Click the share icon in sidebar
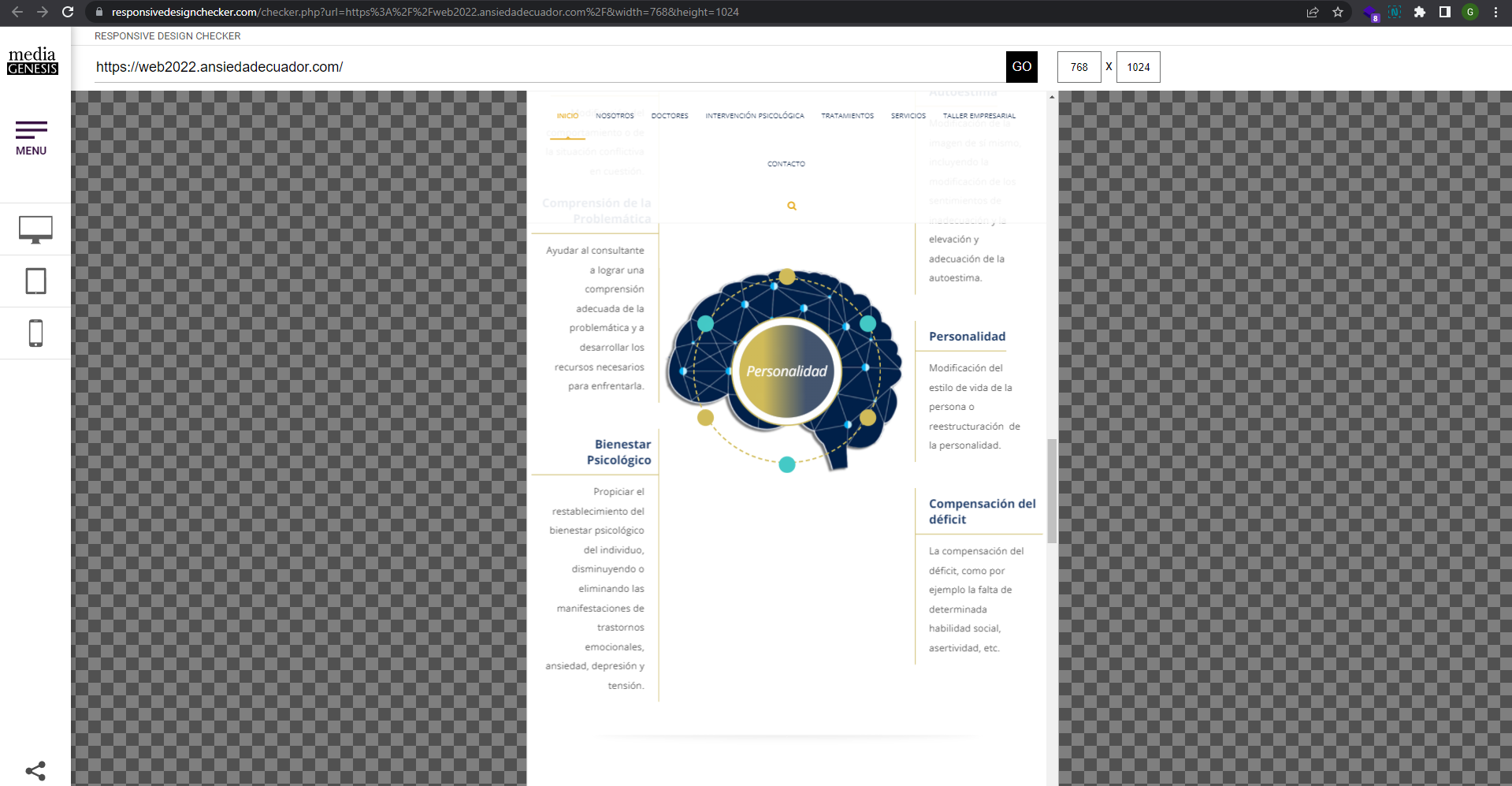1512x786 pixels. pos(35,770)
